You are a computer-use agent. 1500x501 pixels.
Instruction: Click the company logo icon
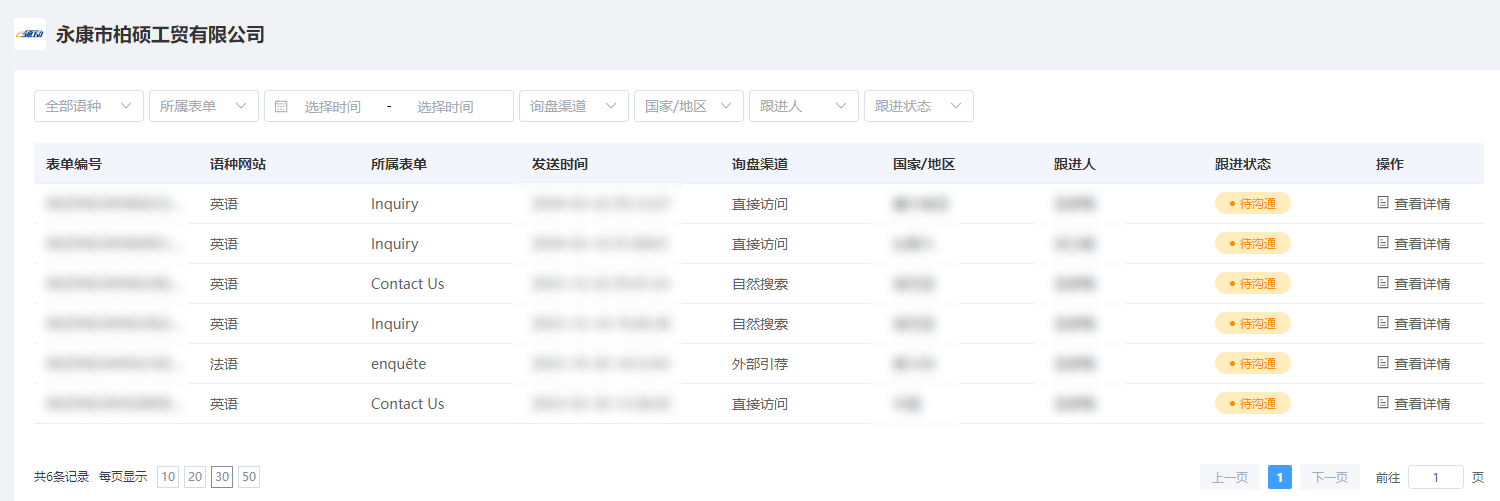30,35
